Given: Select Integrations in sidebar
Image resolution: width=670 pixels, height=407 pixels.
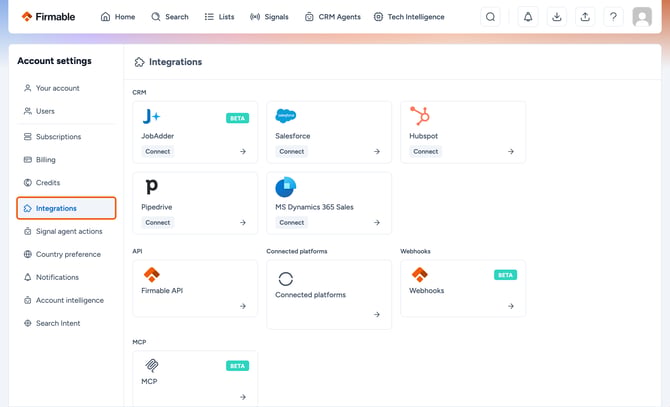Looking at the screenshot, I should [x=66, y=208].
